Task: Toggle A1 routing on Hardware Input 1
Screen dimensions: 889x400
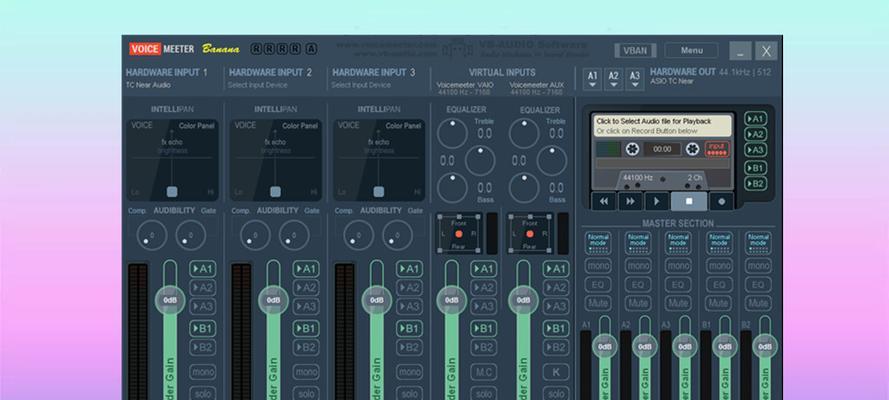Action: coord(202,269)
